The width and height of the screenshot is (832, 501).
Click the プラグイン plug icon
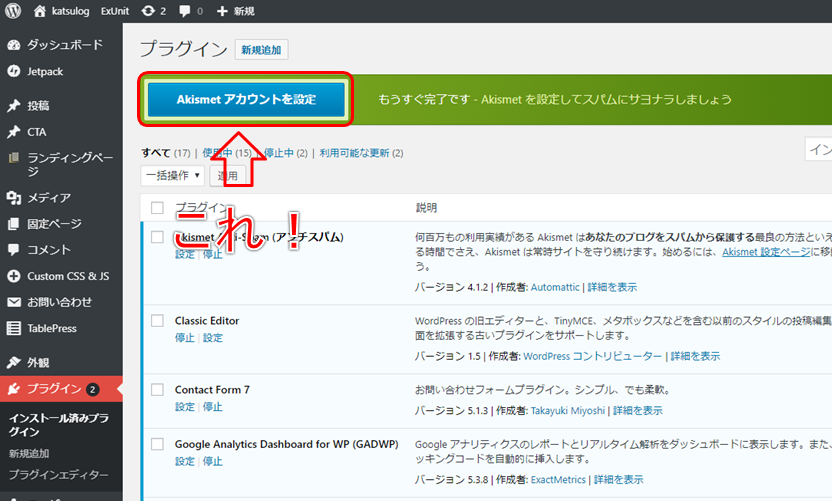pos(14,389)
